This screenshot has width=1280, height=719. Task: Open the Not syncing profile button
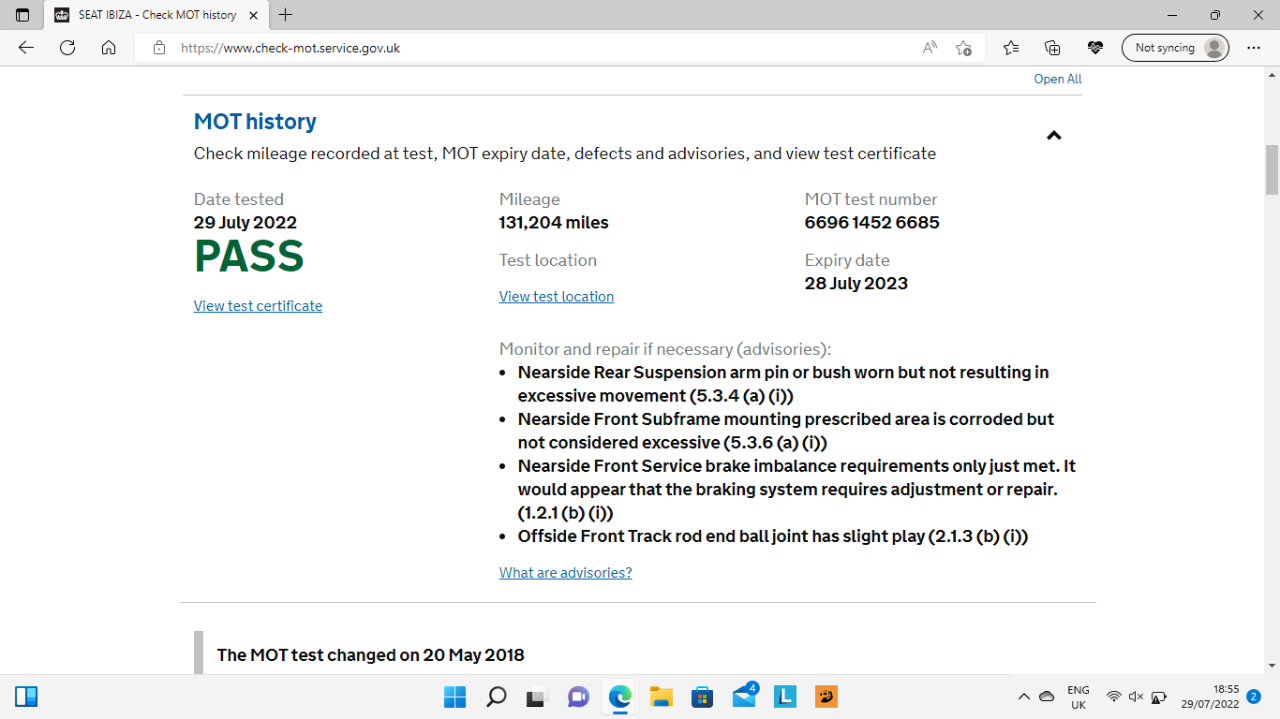(x=1175, y=48)
